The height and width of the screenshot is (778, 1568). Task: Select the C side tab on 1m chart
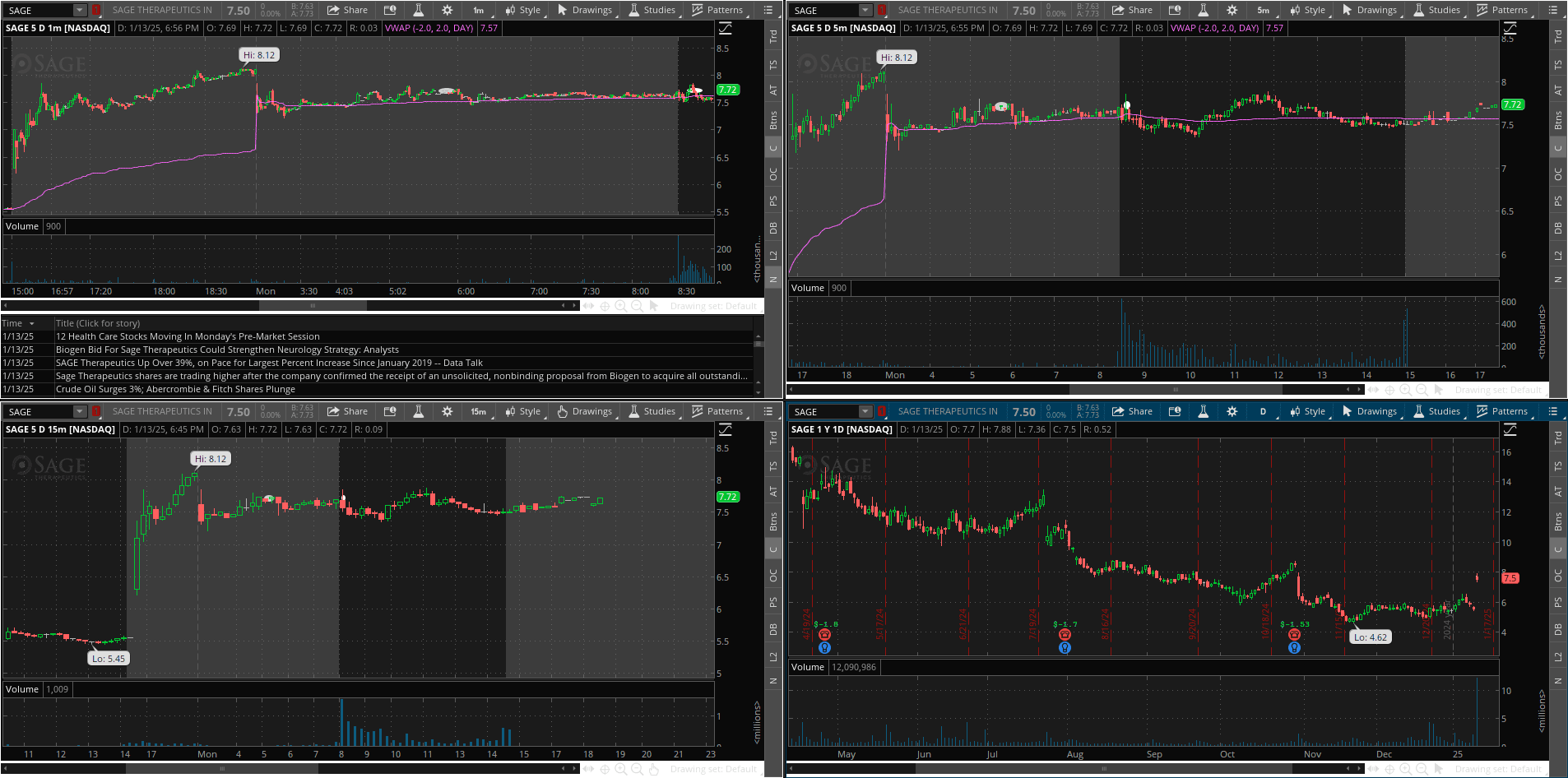click(x=773, y=148)
